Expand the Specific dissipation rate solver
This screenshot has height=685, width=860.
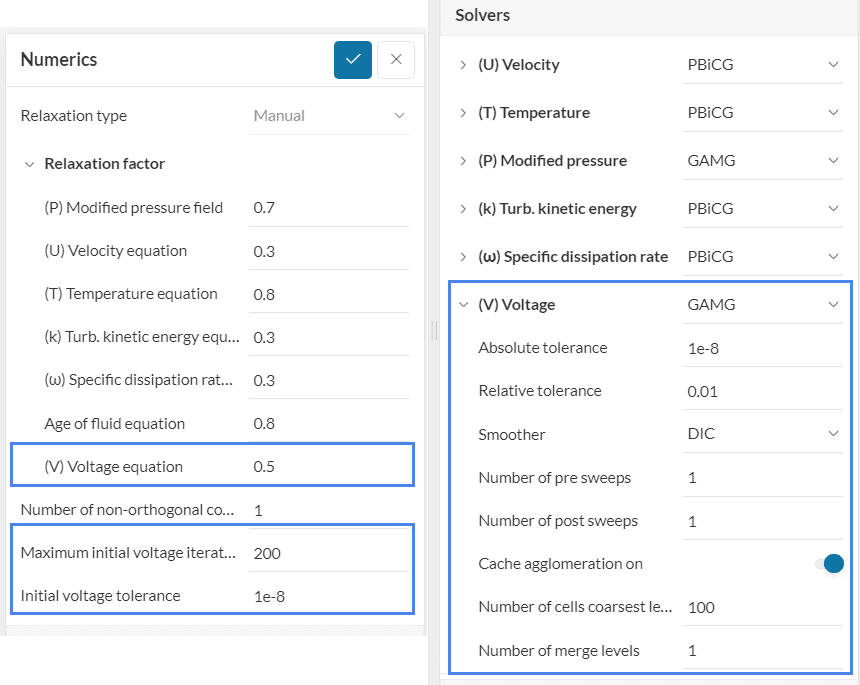(x=463, y=257)
